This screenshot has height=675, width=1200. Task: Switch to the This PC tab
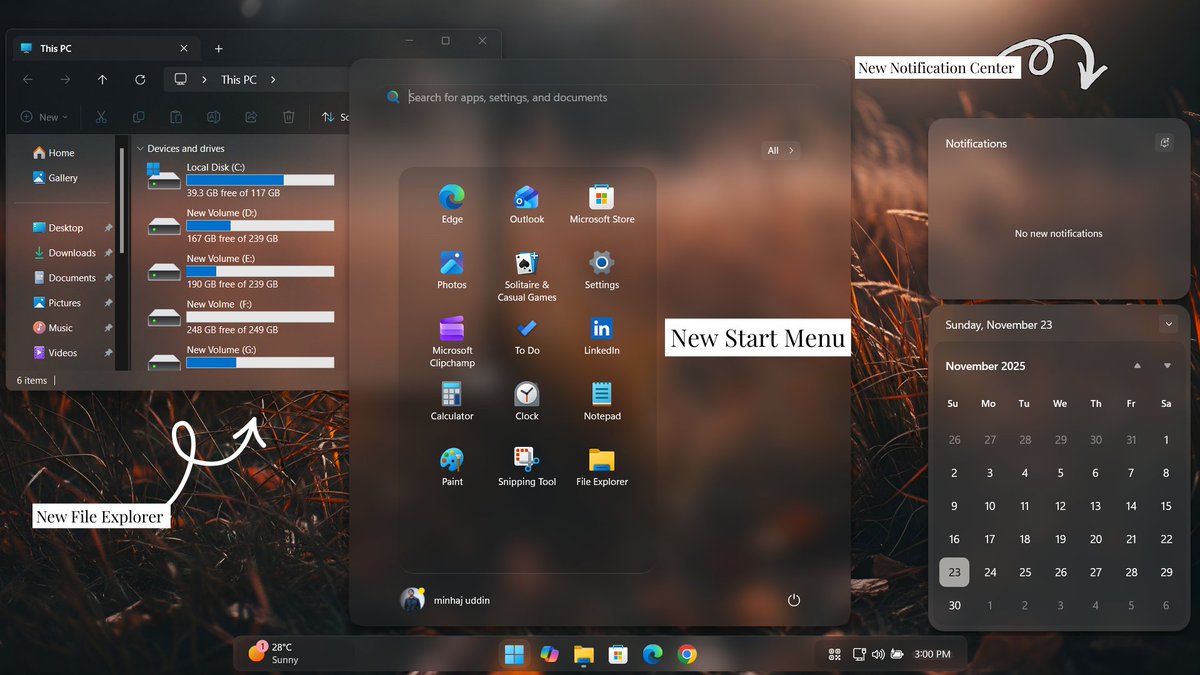pos(60,47)
